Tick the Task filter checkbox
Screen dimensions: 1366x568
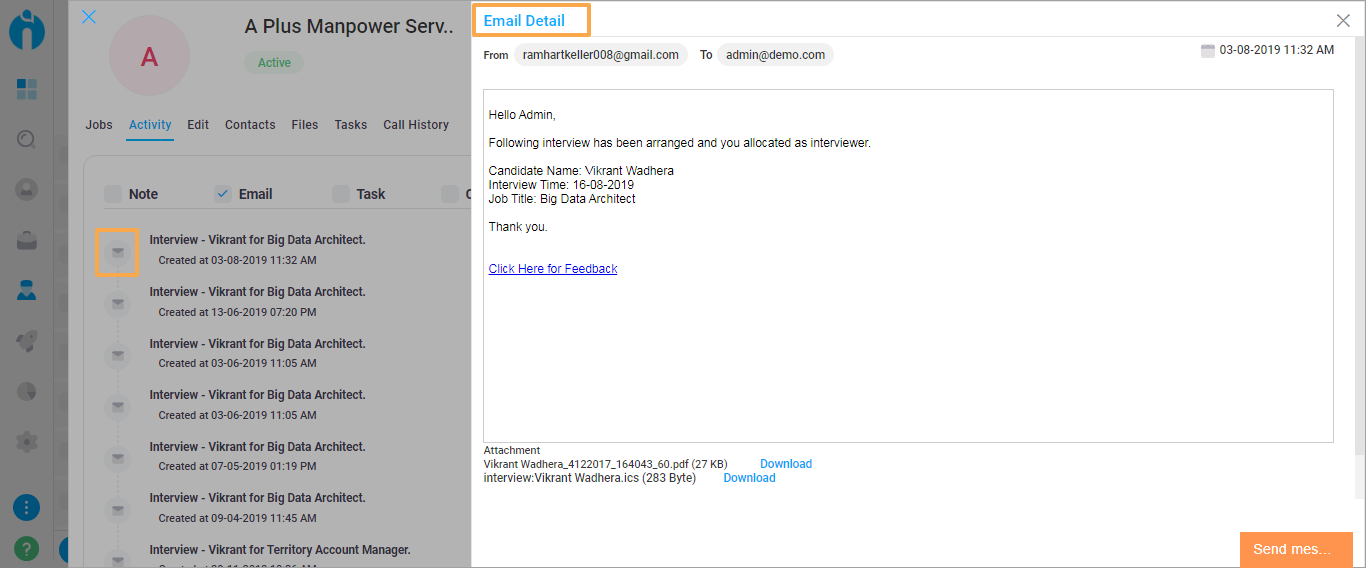(x=341, y=193)
